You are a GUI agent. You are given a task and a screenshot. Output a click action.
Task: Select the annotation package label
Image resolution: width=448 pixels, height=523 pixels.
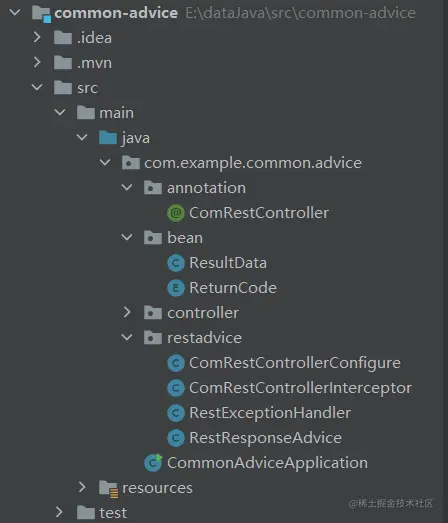[x=206, y=188]
